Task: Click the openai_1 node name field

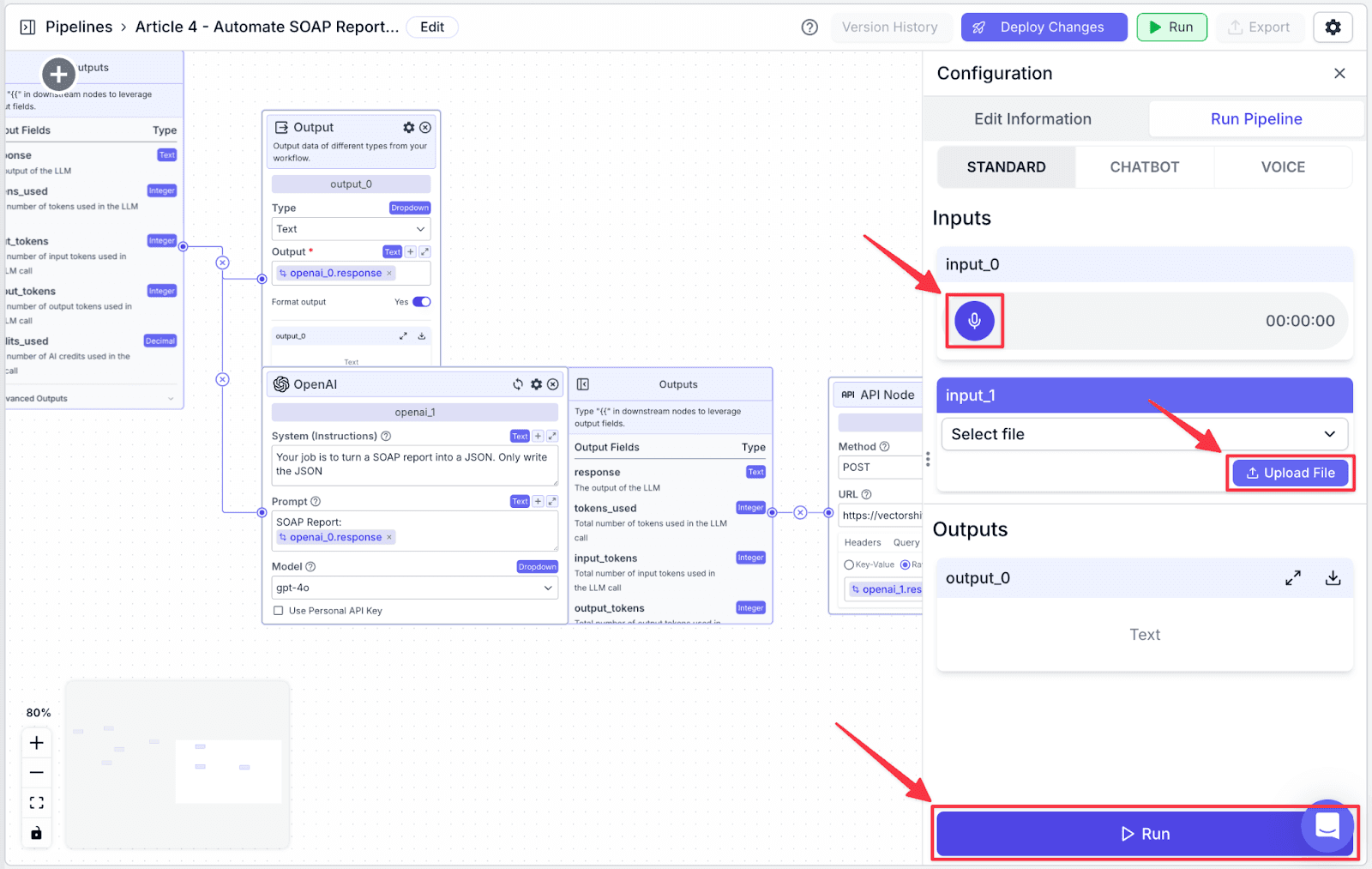Action: [415, 413]
